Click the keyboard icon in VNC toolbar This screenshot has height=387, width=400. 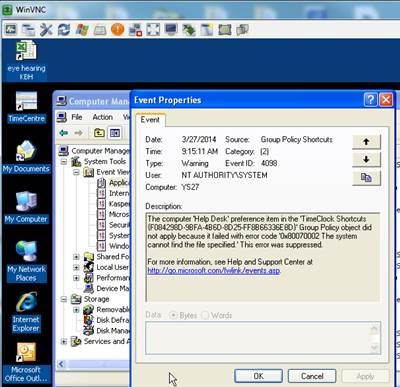click(100, 30)
